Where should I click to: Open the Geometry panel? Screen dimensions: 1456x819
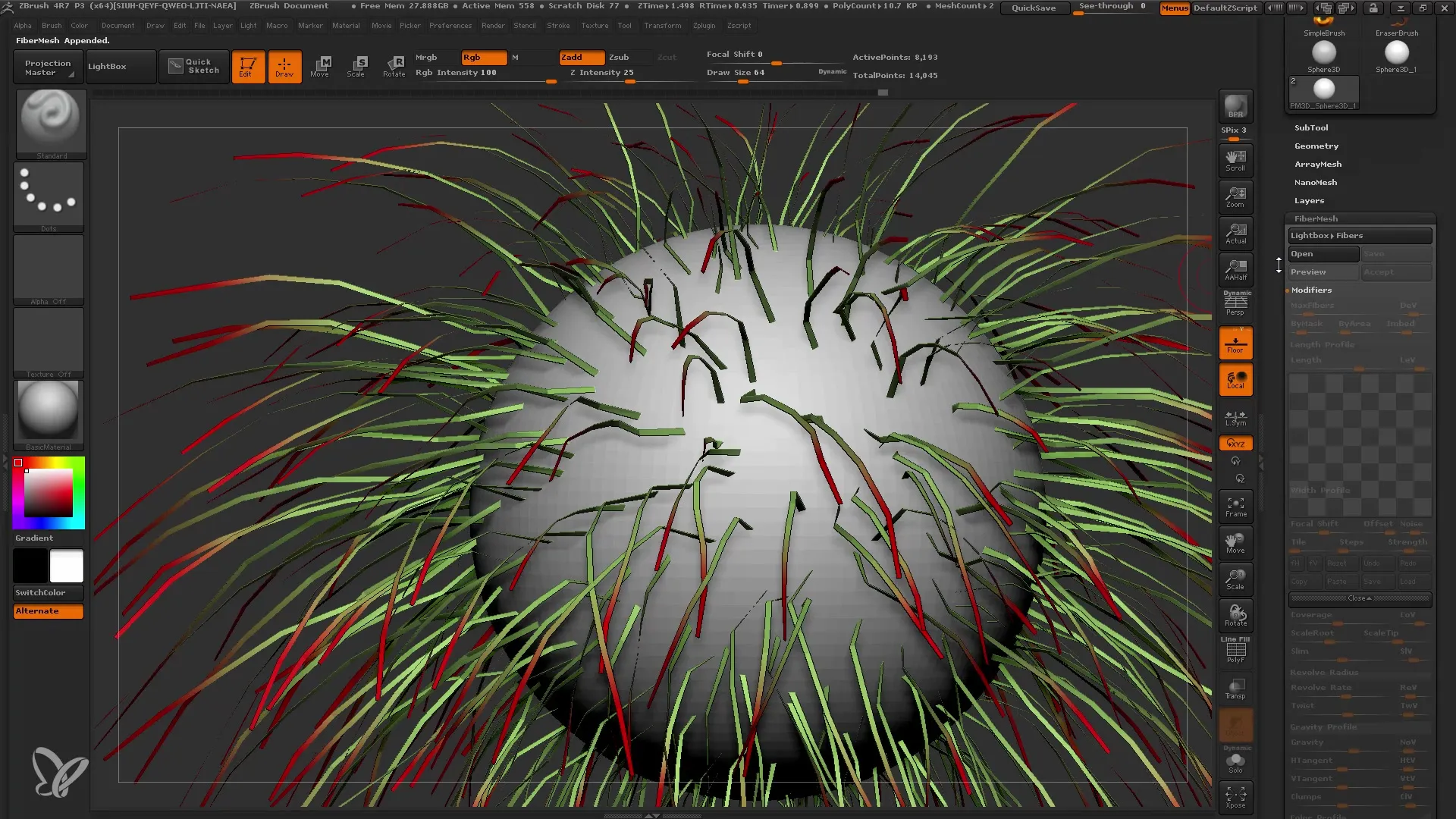coord(1317,145)
